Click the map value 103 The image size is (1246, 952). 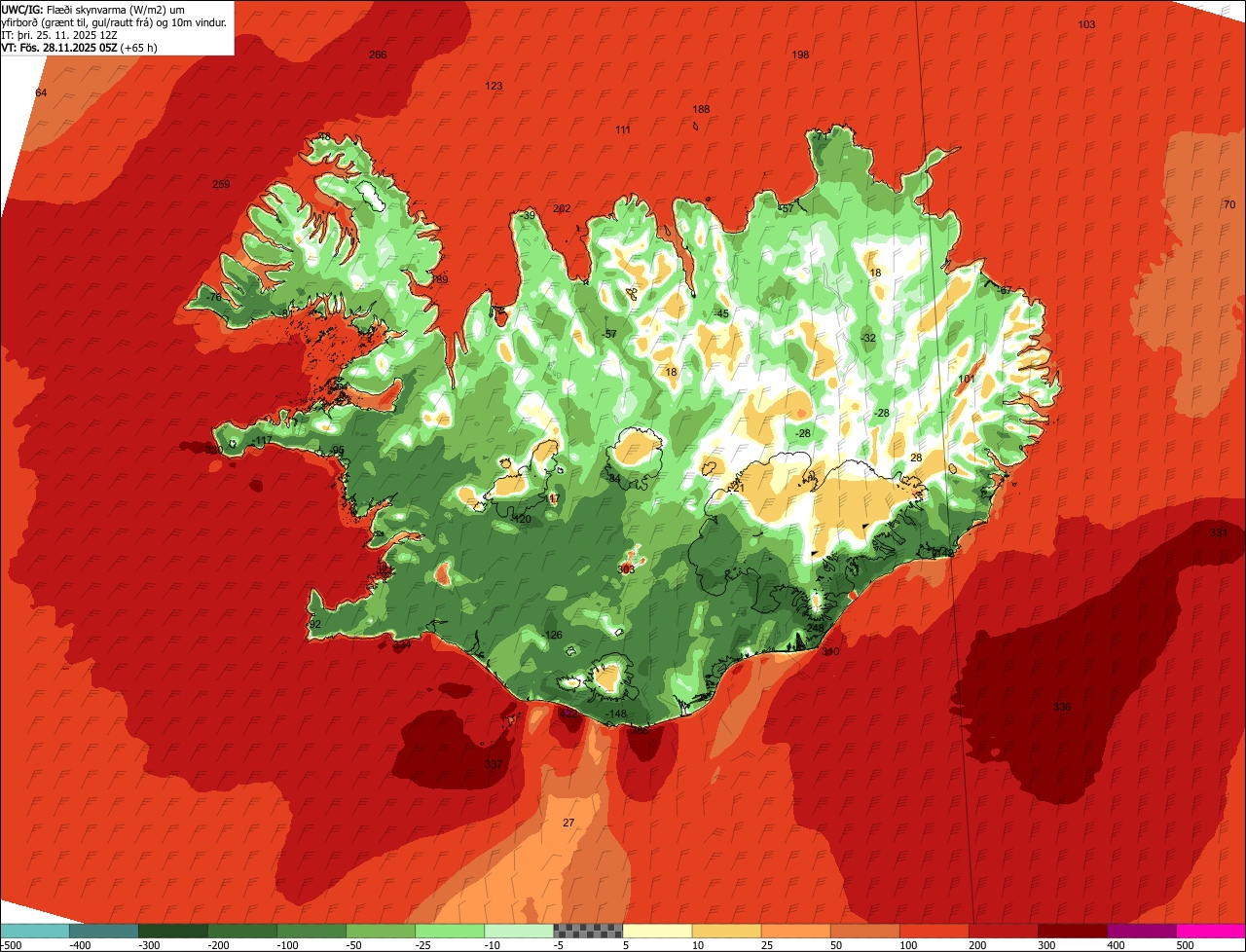1087,24
